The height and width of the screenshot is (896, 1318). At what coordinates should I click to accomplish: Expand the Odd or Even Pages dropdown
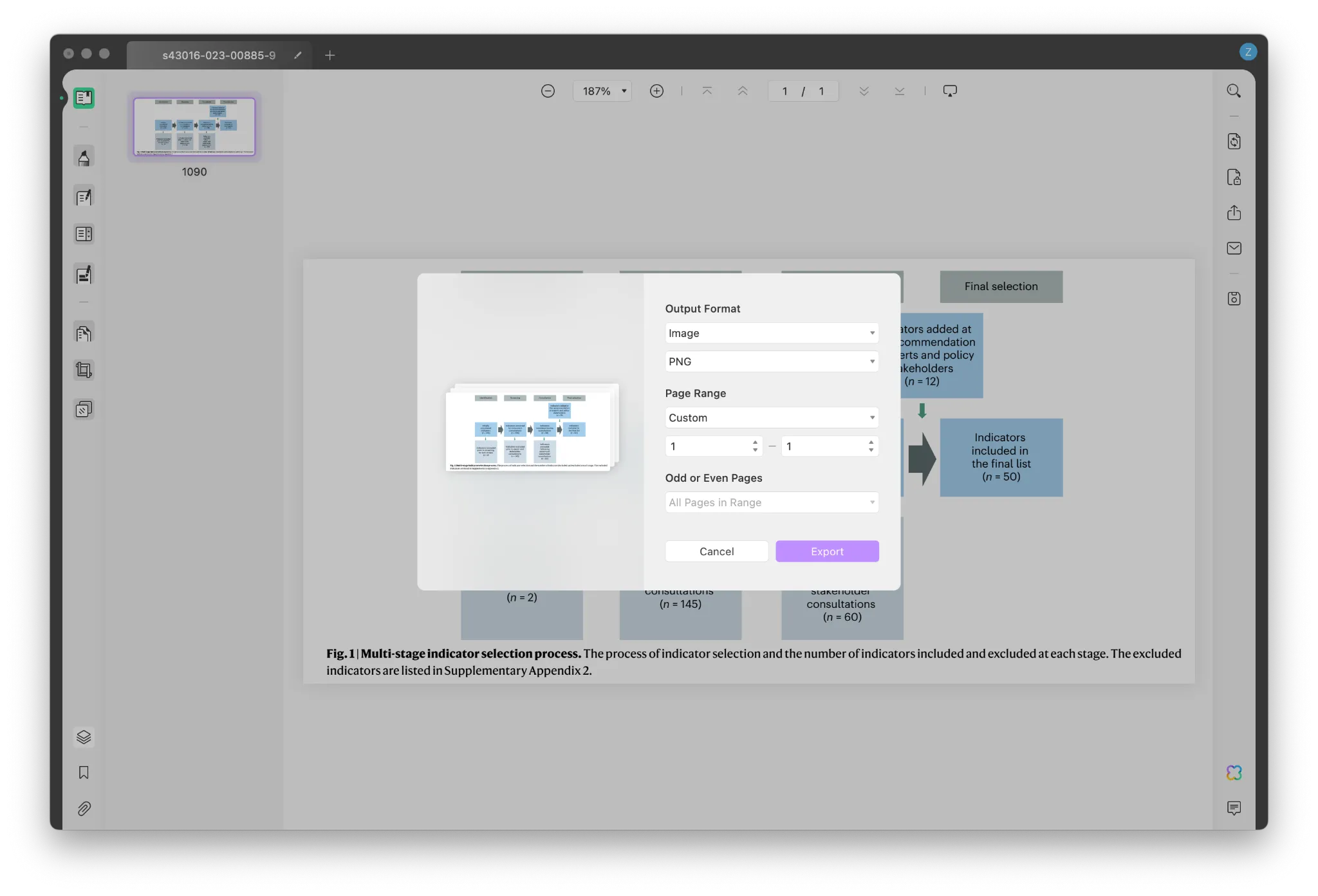pyautogui.click(x=771, y=501)
